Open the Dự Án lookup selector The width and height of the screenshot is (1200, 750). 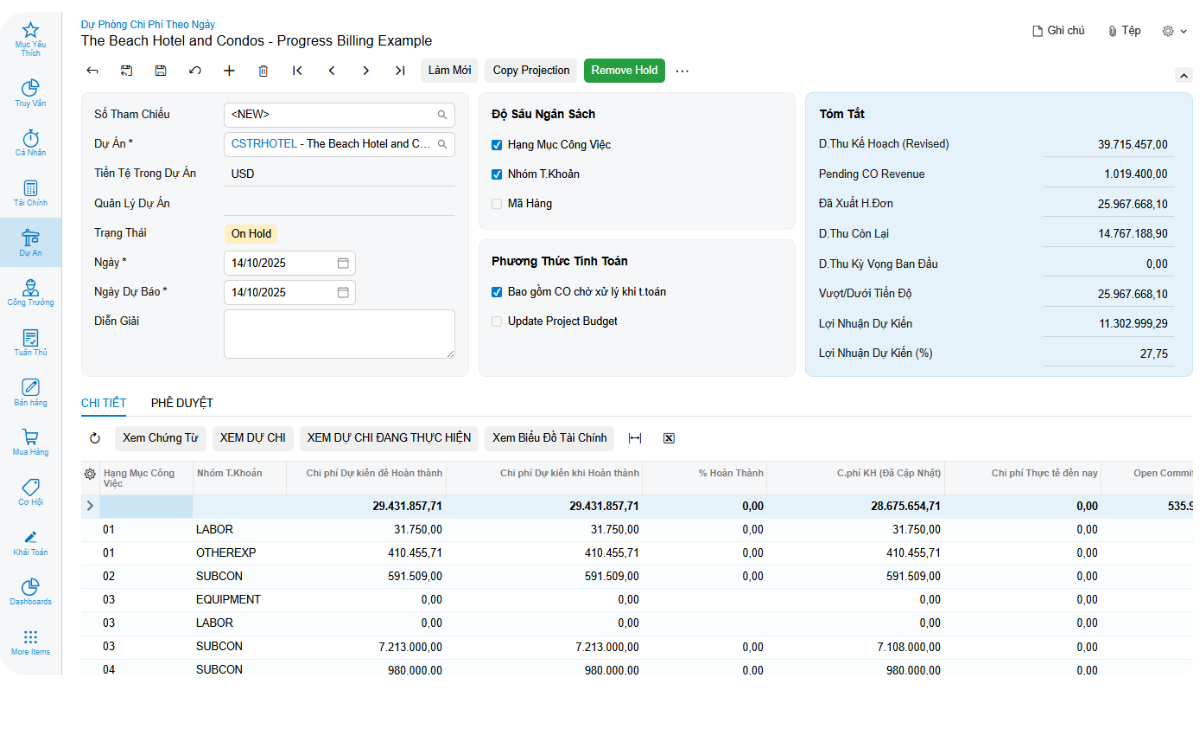pyautogui.click(x=441, y=144)
